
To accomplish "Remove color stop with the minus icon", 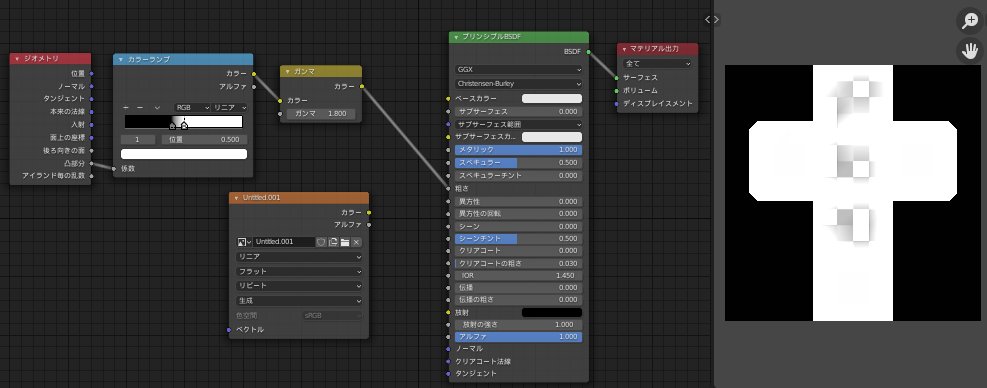I will click(x=140, y=108).
